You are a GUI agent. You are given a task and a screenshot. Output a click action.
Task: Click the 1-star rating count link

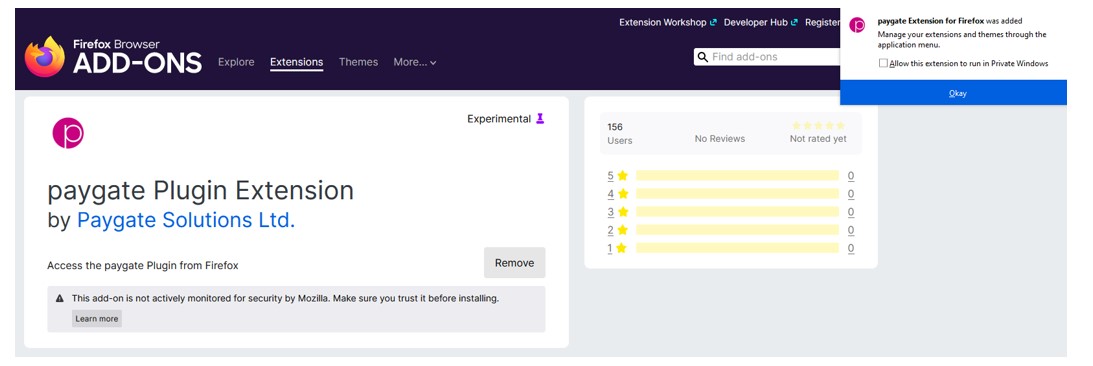point(850,248)
